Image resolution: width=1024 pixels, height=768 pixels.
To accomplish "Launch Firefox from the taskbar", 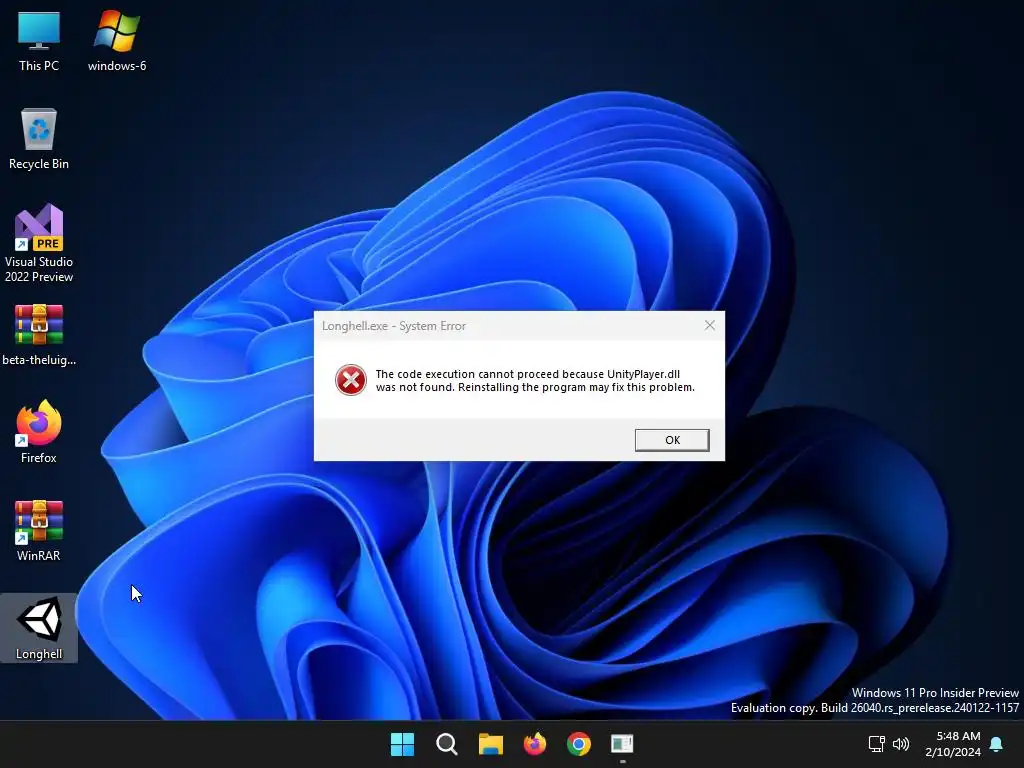I will (x=535, y=744).
